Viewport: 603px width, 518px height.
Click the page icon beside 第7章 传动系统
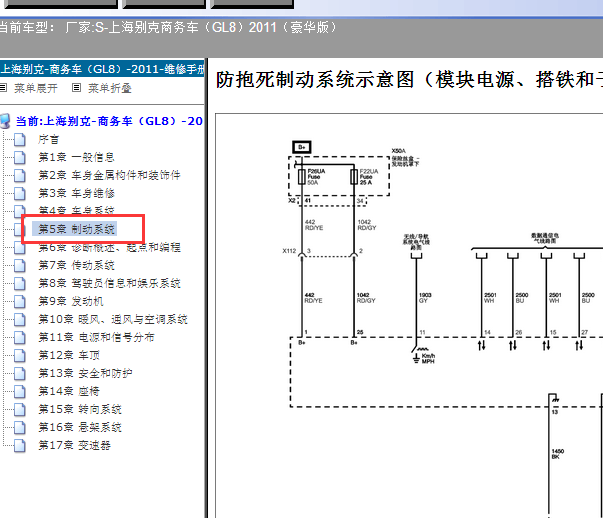coord(20,266)
